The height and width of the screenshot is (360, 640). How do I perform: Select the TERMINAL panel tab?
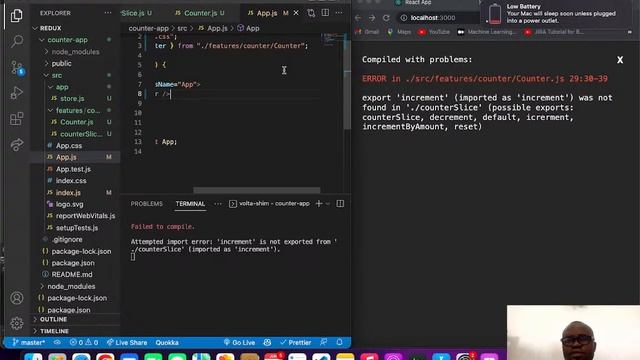click(190, 204)
